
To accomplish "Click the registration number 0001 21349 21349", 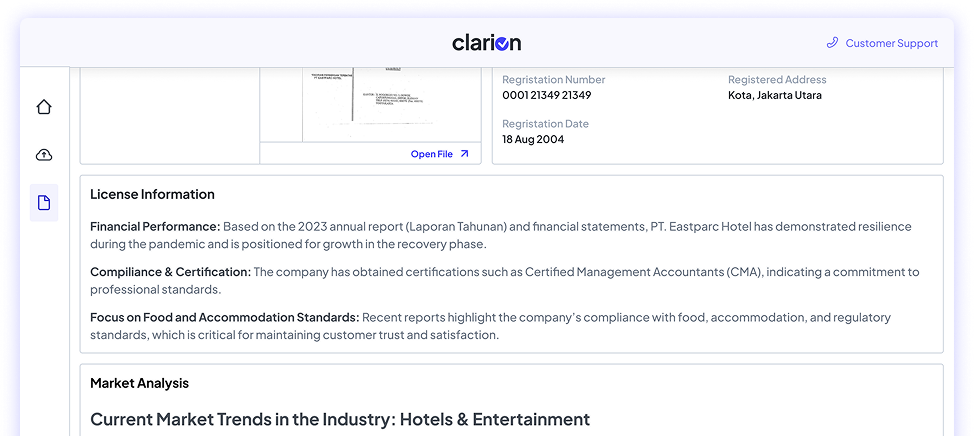I will point(546,96).
